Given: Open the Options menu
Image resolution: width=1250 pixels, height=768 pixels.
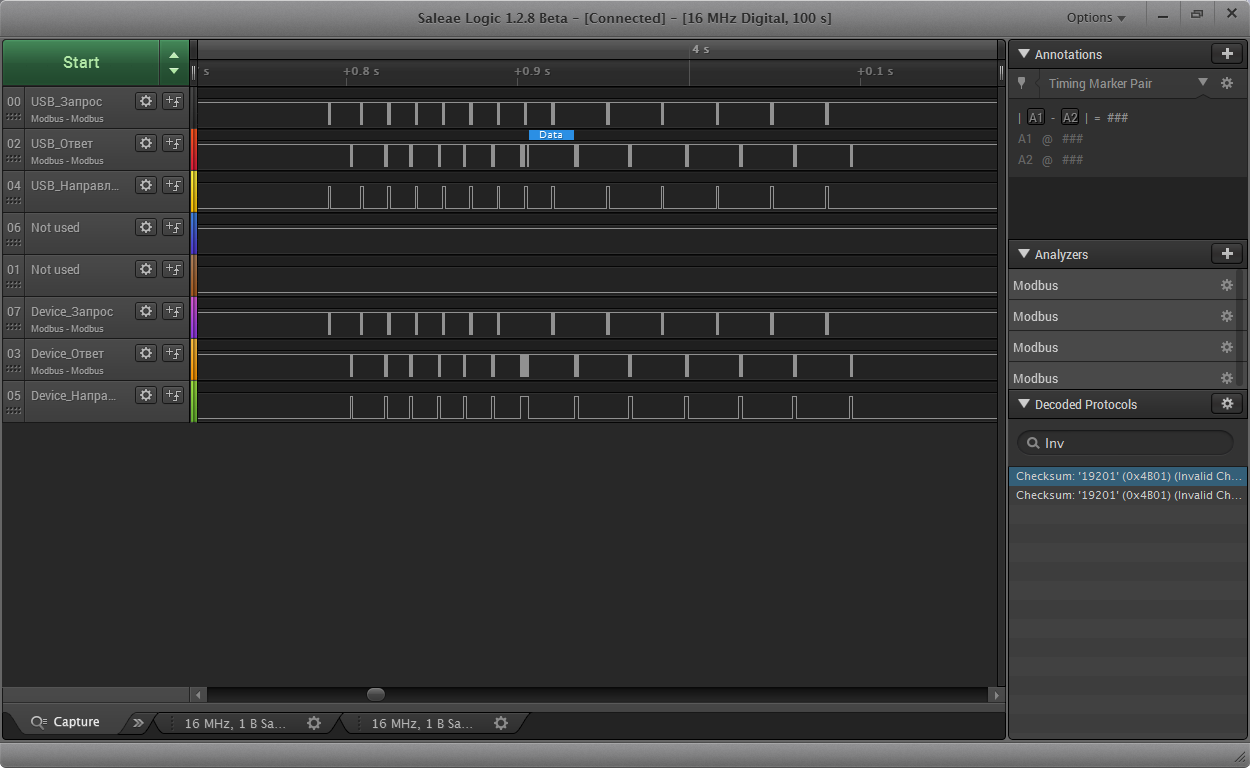Looking at the screenshot, I should click(1096, 17).
